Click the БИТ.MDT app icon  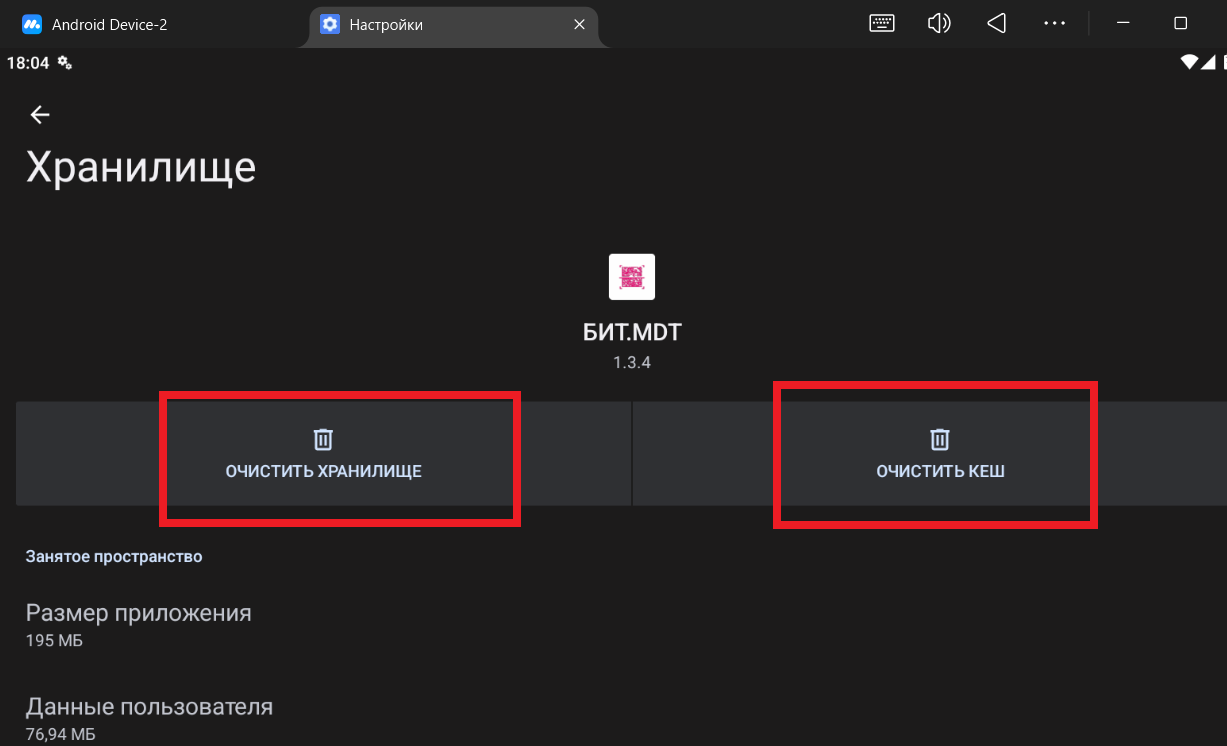coord(631,277)
